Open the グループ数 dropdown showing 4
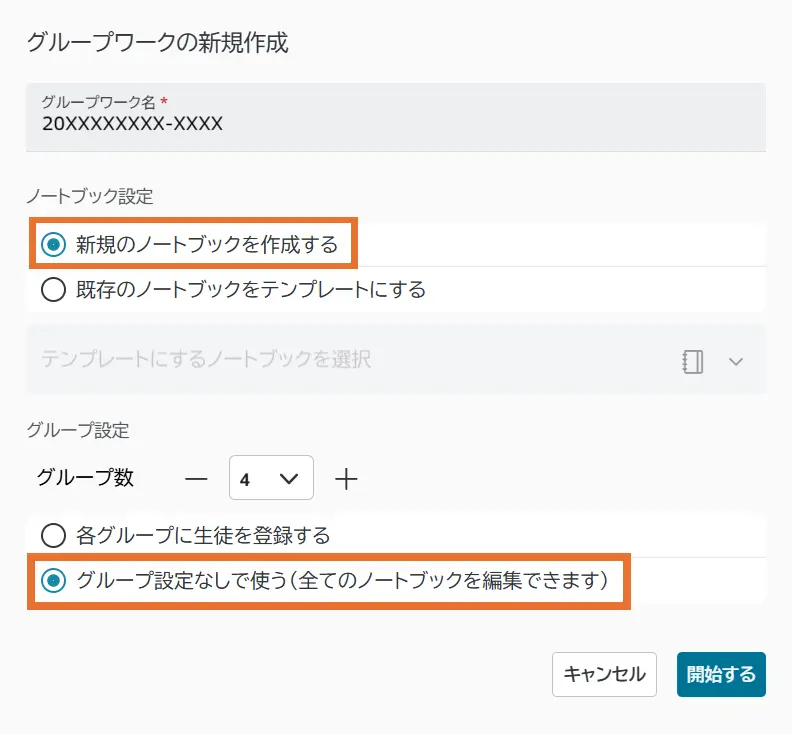This screenshot has width=792, height=734. (271, 478)
